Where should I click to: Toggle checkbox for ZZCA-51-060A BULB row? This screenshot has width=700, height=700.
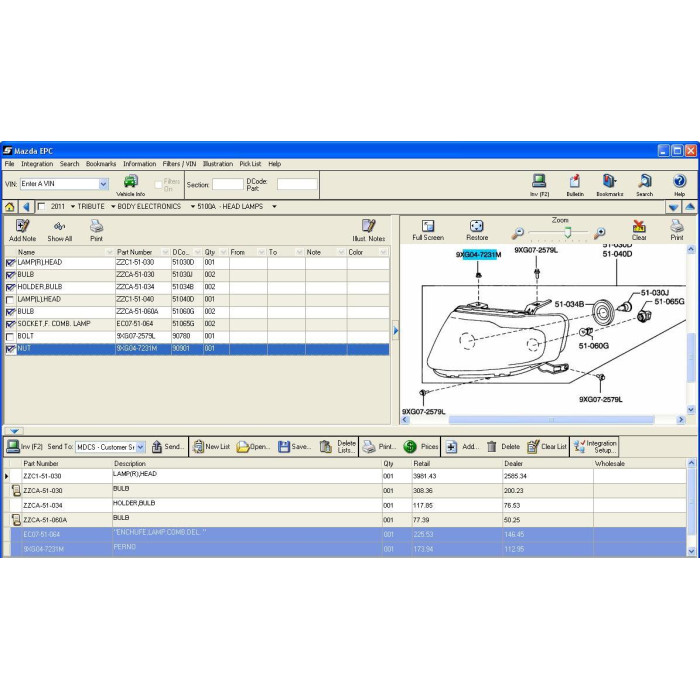click(x=10, y=312)
